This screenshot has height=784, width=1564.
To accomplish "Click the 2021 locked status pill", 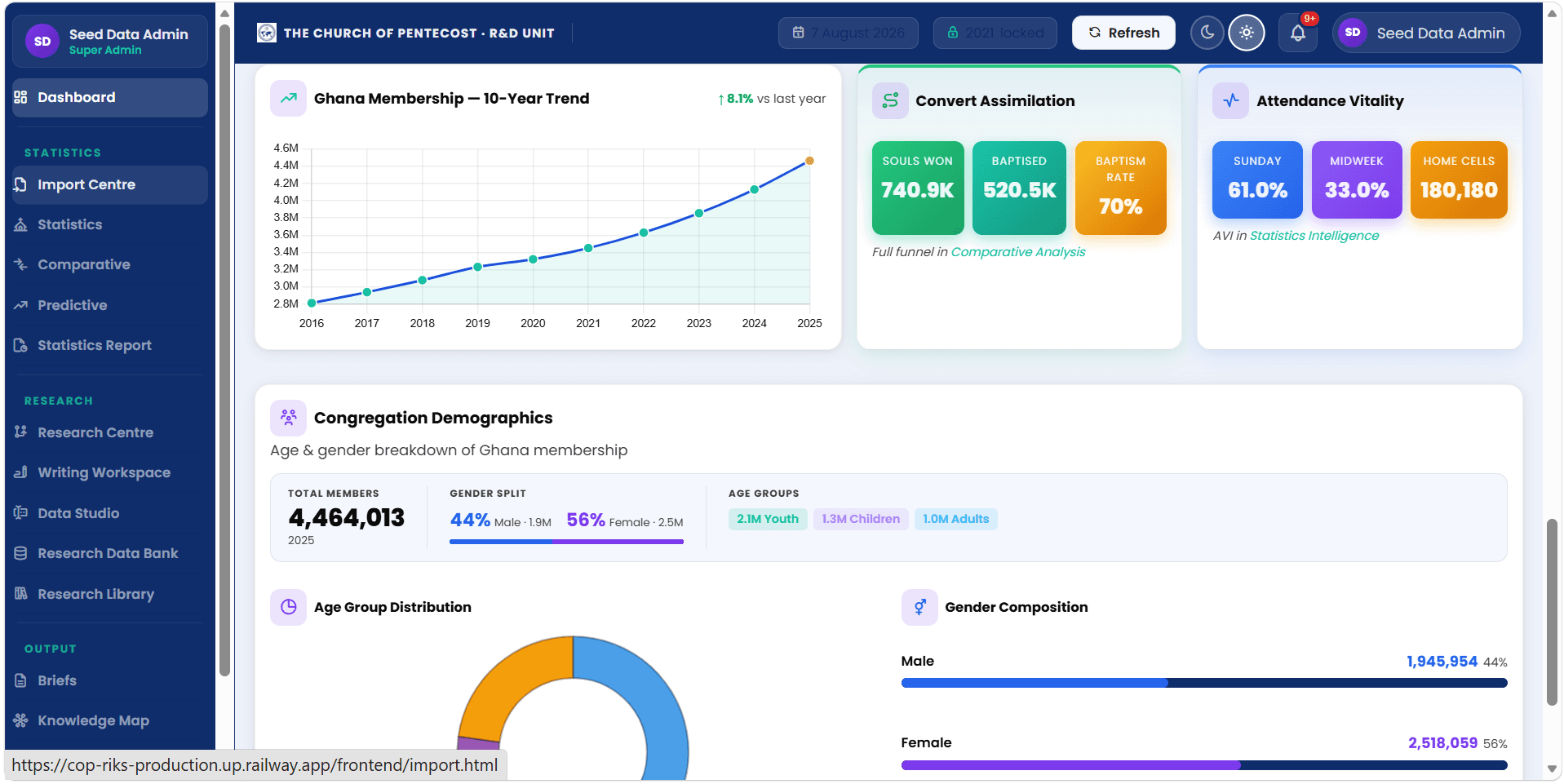I will (x=995, y=33).
